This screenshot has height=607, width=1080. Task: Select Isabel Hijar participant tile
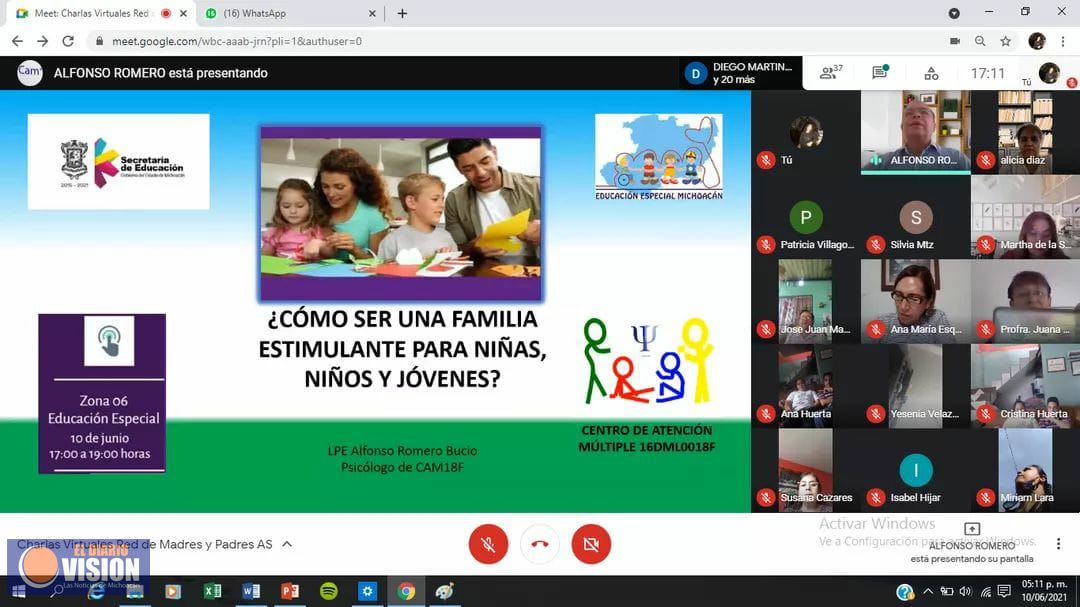pyautogui.click(x=915, y=471)
